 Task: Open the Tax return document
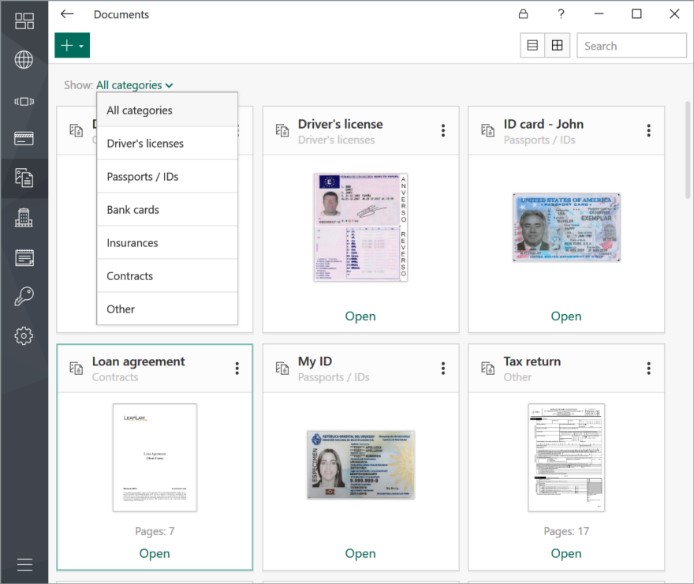tap(566, 553)
